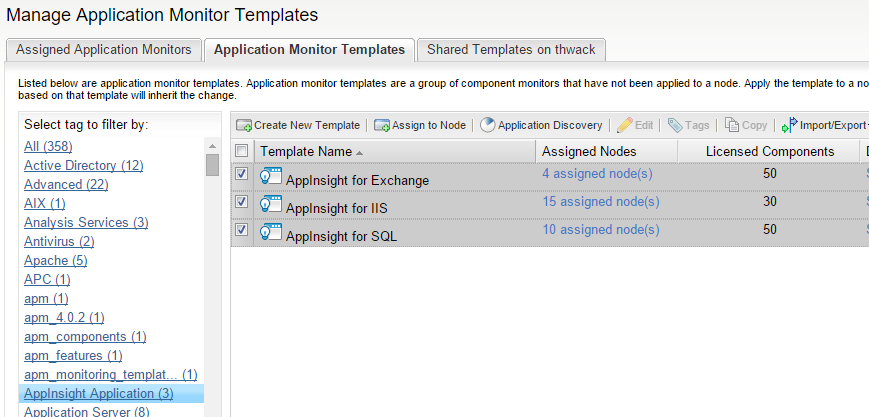This screenshot has height=417, width=869.
Task: Select the Application Monitor Templates tab
Action: pyautogui.click(x=309, y=50)
